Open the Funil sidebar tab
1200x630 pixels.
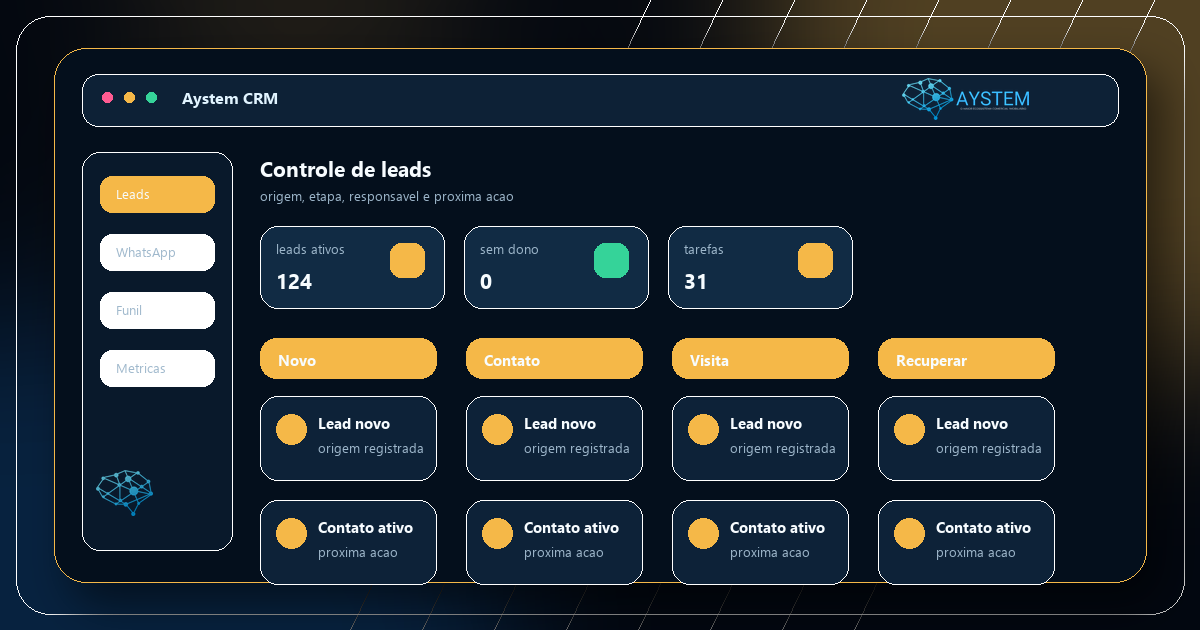click(x=157, y=310)
